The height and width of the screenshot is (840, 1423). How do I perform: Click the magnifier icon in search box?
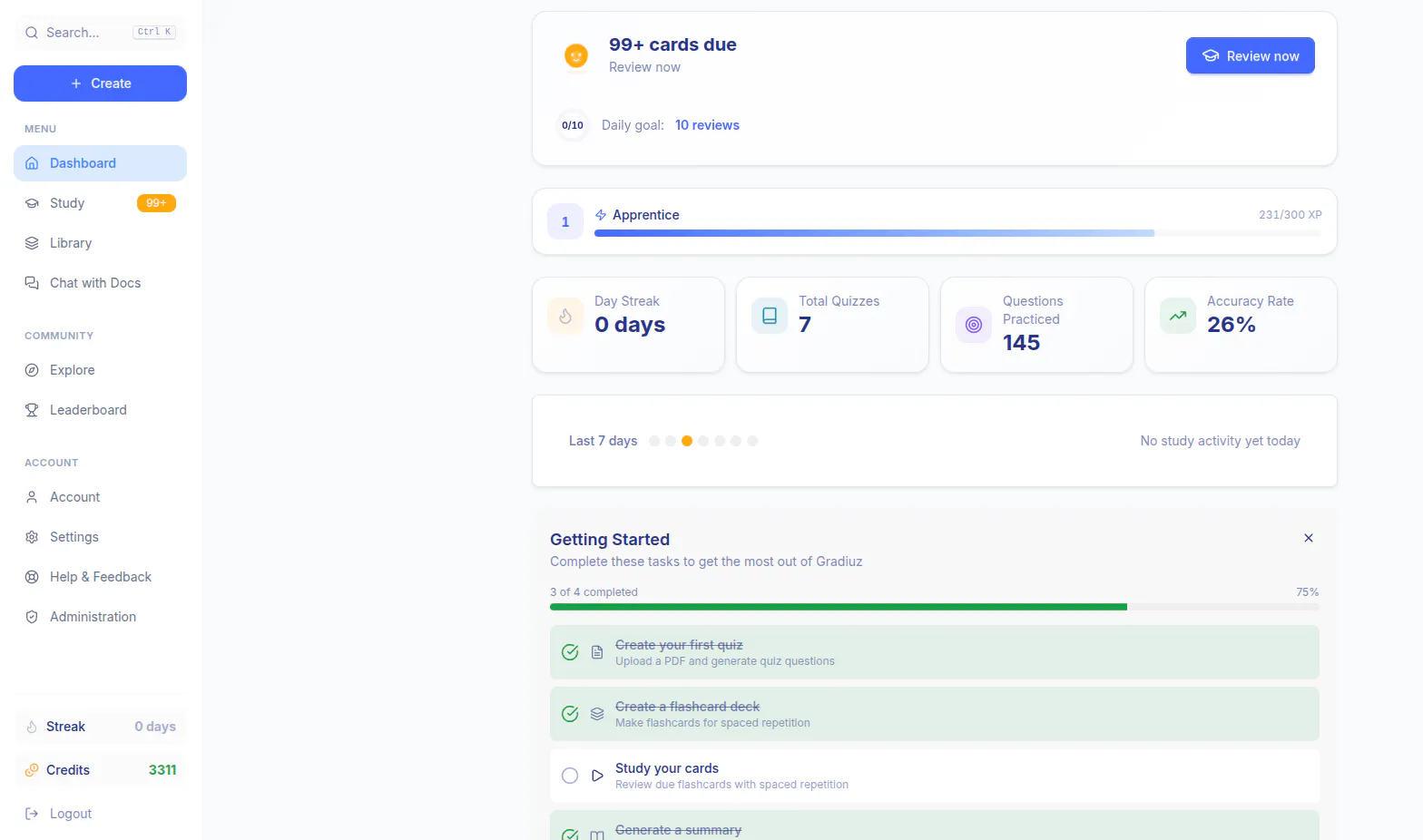click(x=32, y=33)
